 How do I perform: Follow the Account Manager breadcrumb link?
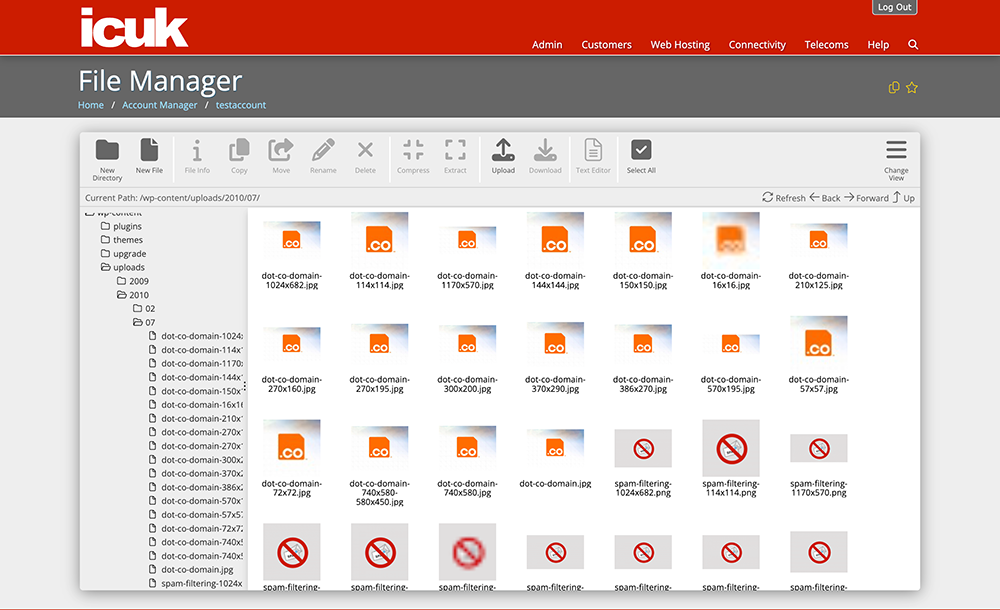tap(159, 105)
